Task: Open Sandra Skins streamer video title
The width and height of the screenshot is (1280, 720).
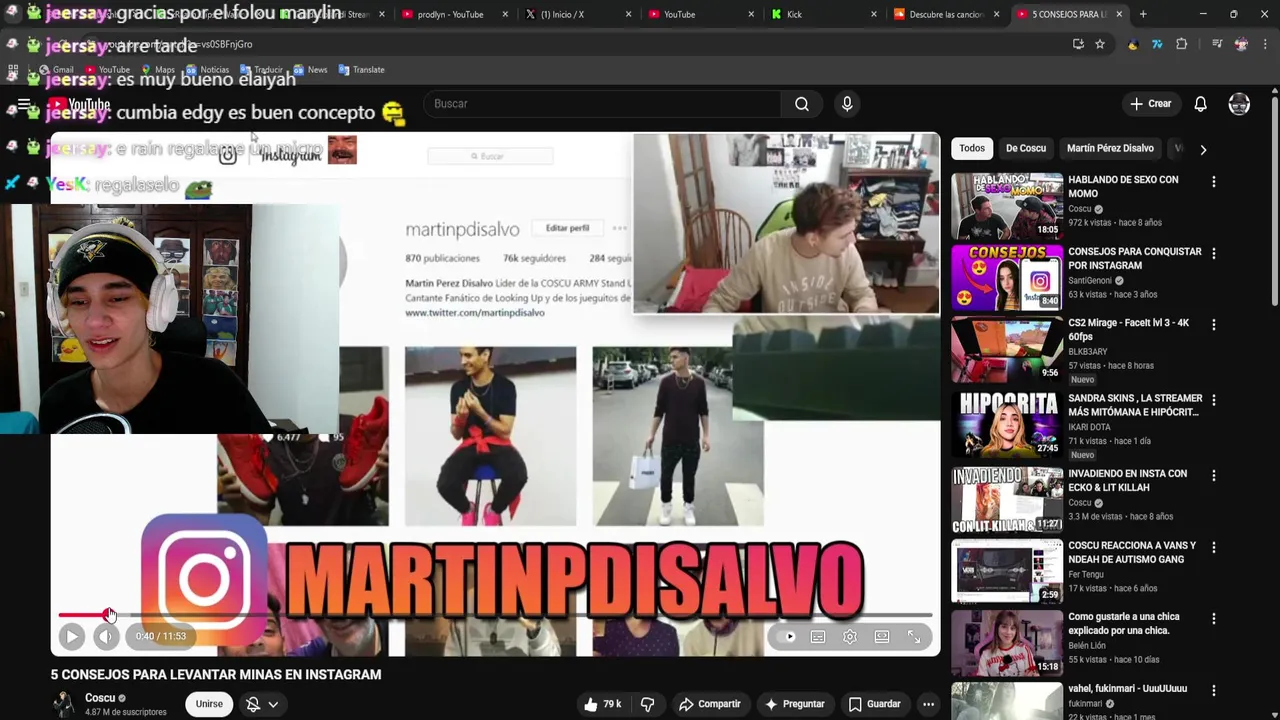Action: coord(1135,405)
